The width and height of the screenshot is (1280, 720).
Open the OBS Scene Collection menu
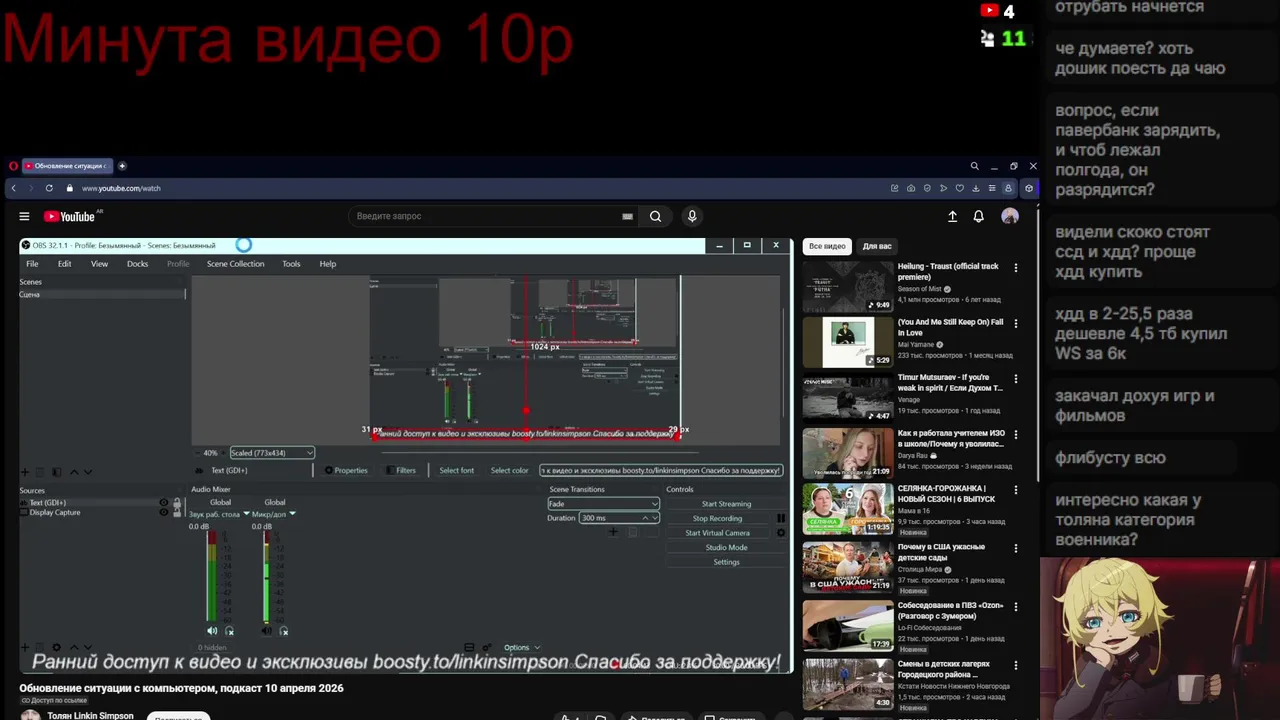(x=235, y=264)
